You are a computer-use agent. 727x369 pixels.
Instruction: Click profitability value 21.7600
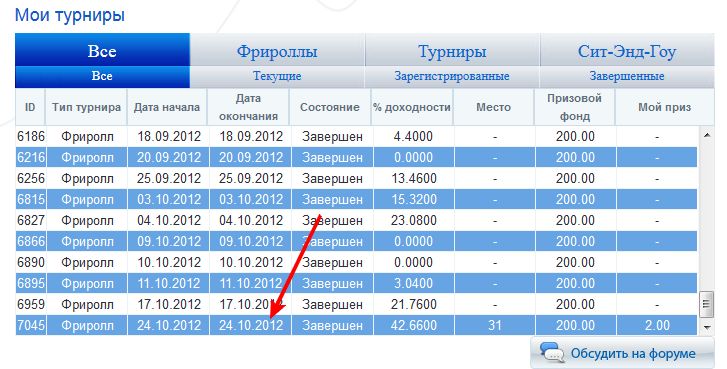(x=414, y=304)
